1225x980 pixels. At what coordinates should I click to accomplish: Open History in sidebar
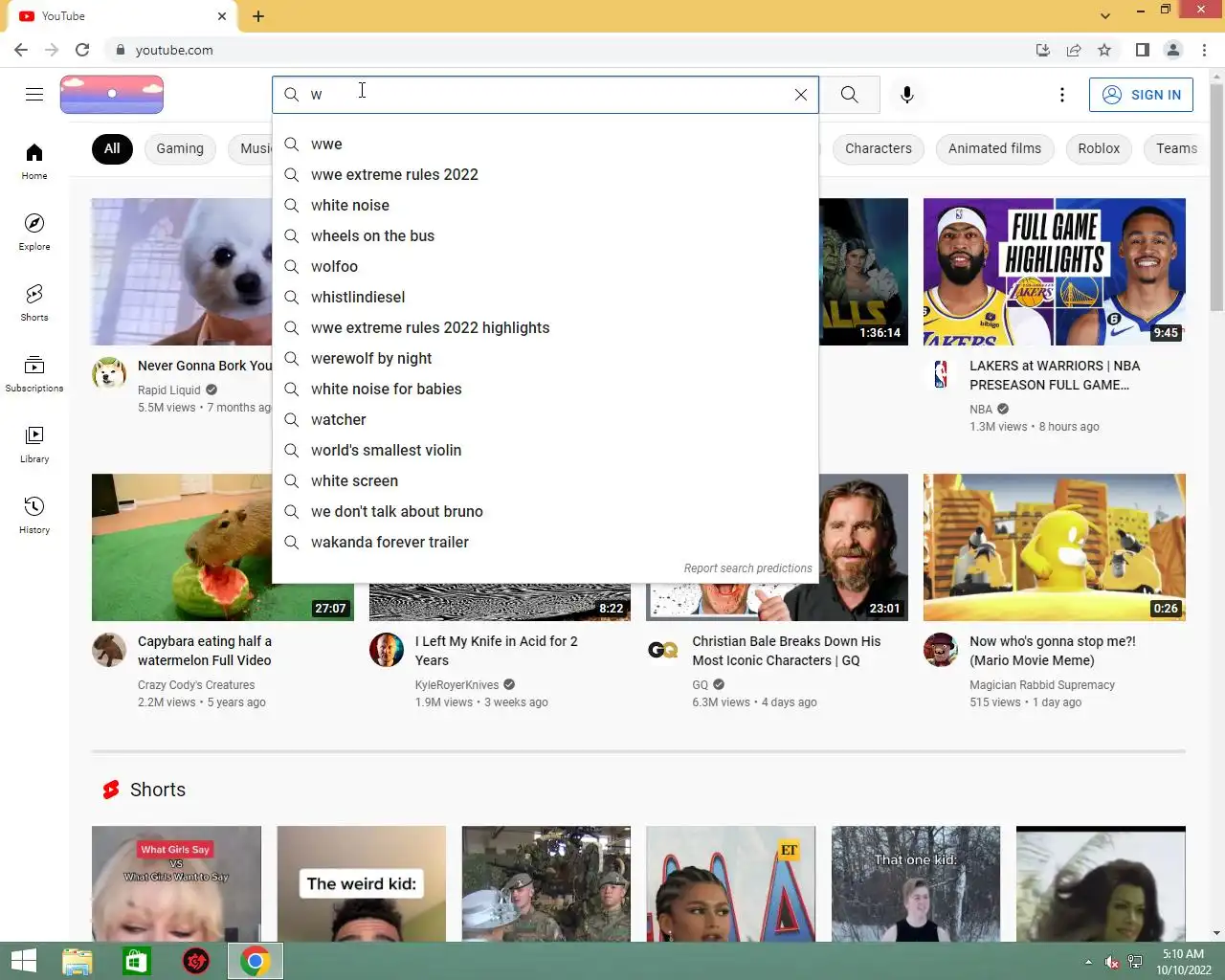34,515
